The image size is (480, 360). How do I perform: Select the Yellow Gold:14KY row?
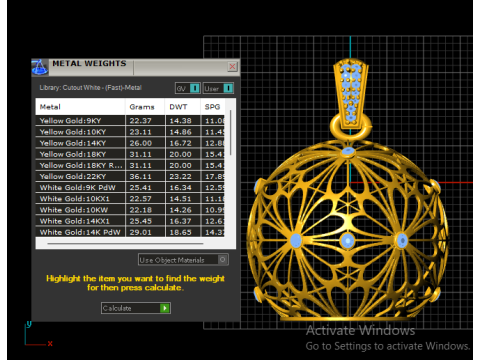tap(130, 143)
